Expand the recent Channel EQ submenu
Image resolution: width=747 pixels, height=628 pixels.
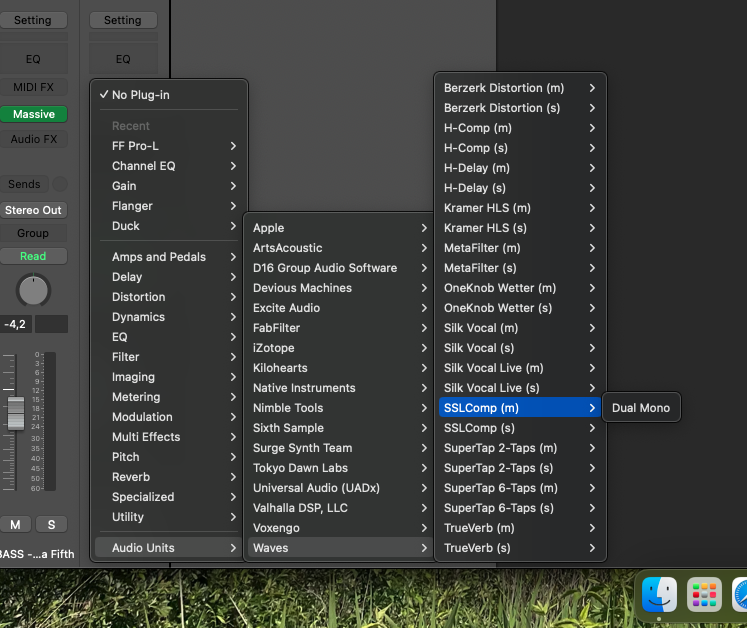tap(169, 166)
